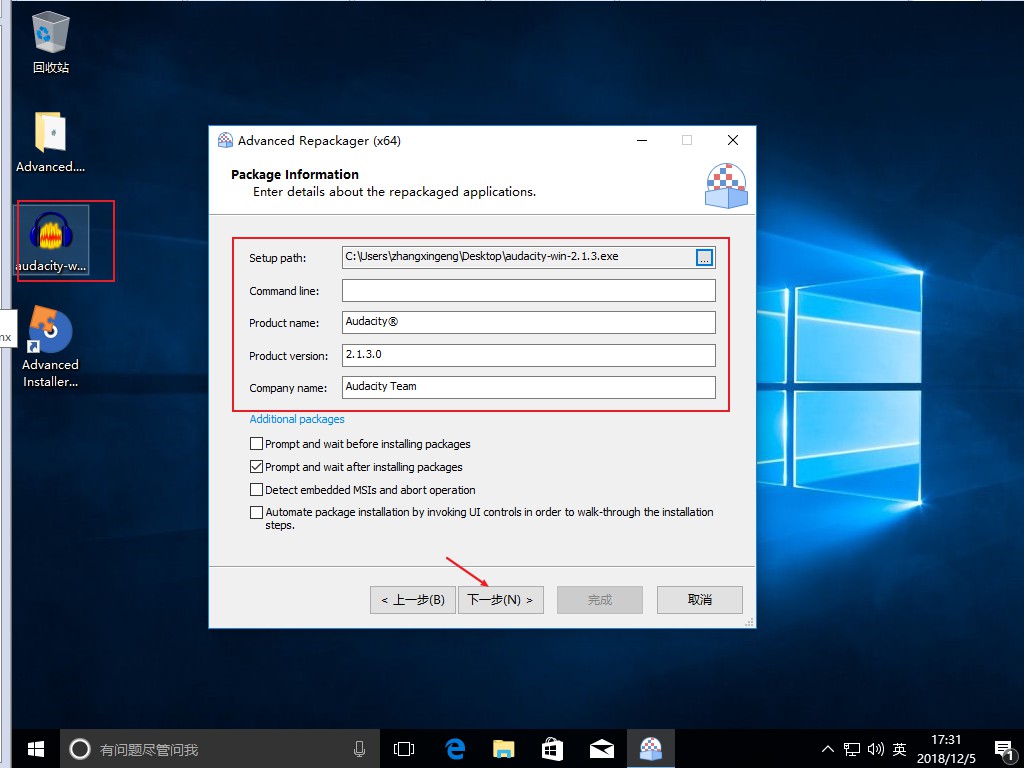Screen dimensions: 1024x768
Task: Open the Action Center notification icon
Action: 1004,749
